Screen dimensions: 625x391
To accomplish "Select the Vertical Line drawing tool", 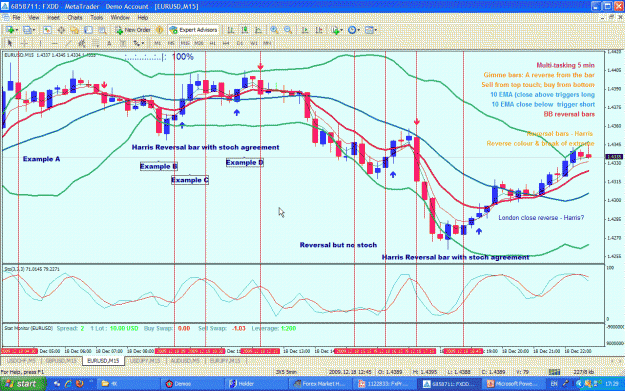I will [40, 43].
